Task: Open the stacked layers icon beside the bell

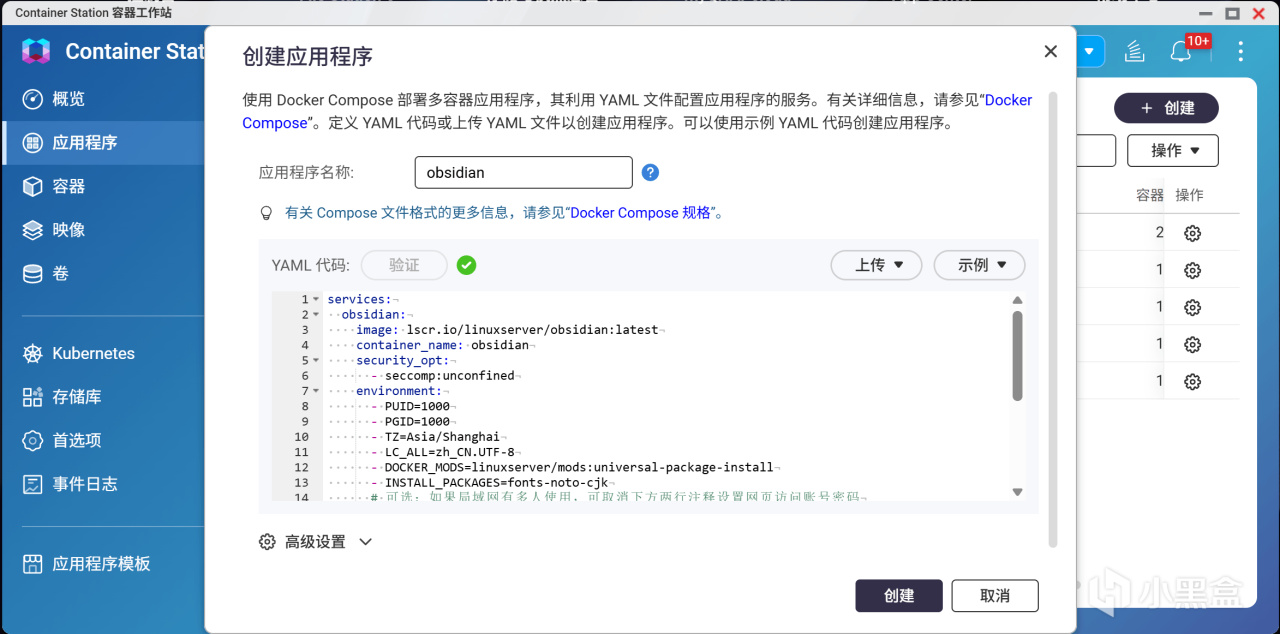Action: 1134,52
